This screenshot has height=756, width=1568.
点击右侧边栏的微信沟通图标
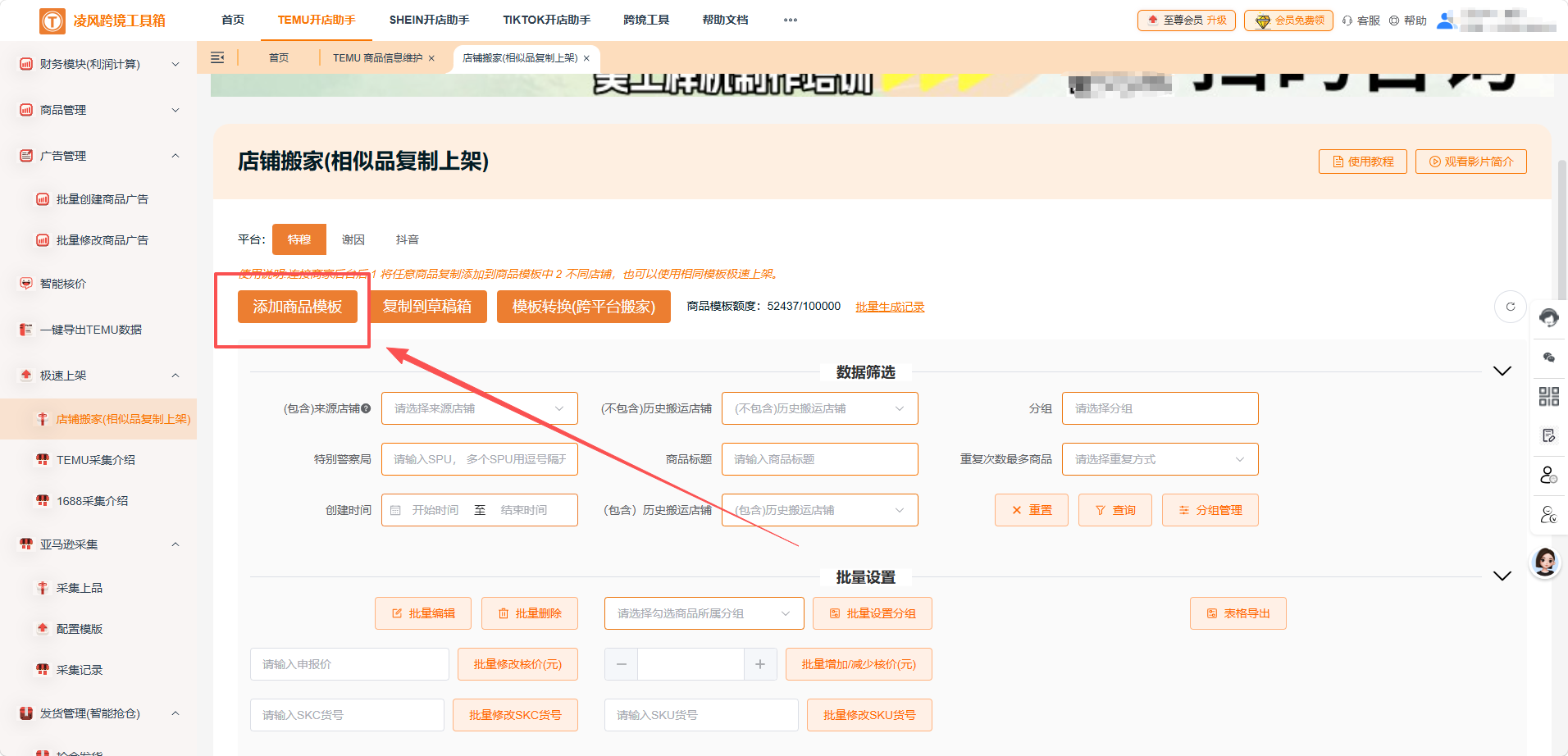tap(1548, 357)
